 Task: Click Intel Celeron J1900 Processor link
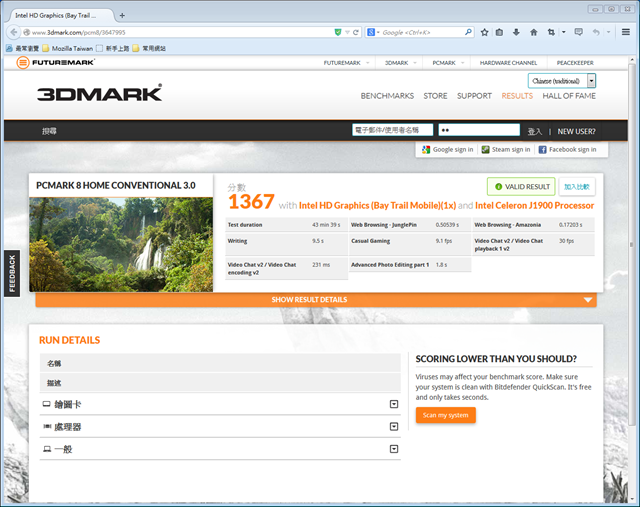[x=534, y=205]
